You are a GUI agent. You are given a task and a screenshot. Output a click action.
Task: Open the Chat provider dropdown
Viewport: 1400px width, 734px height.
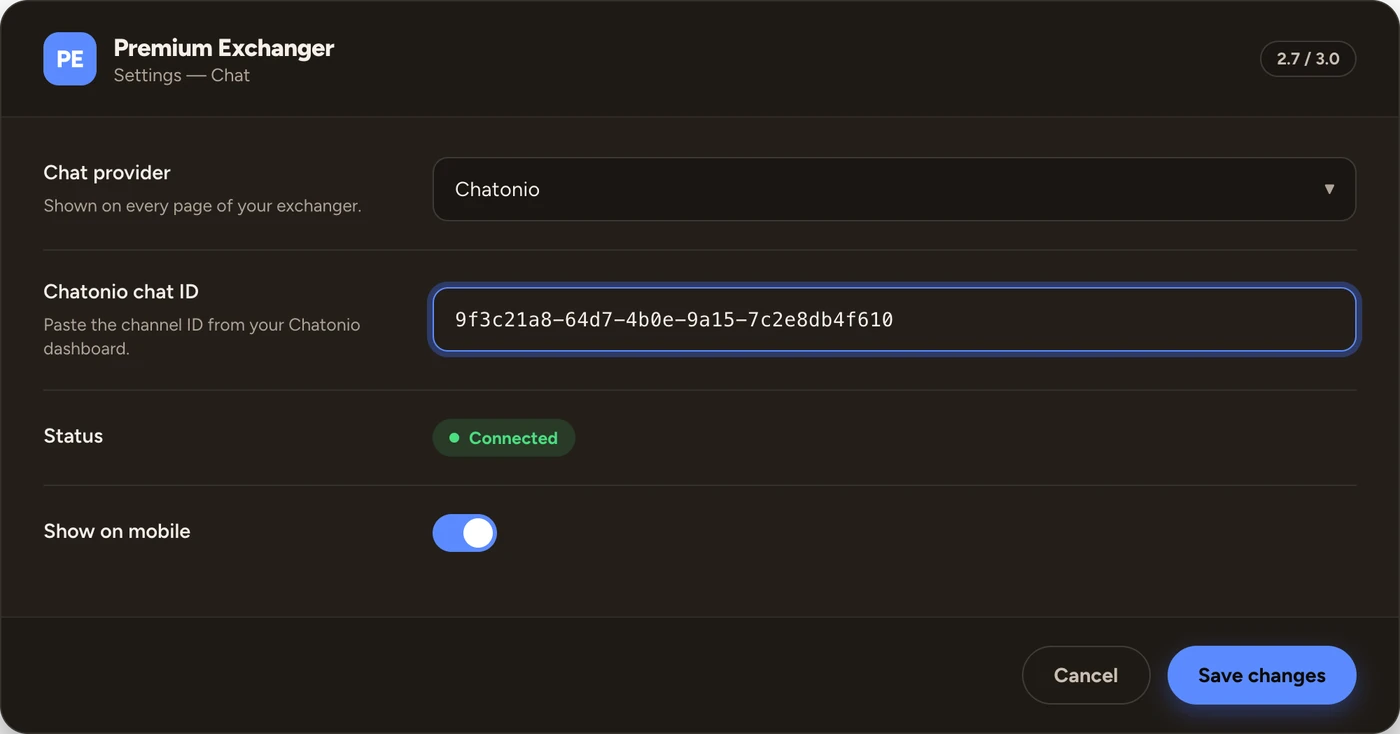click(x=894, y=189)
